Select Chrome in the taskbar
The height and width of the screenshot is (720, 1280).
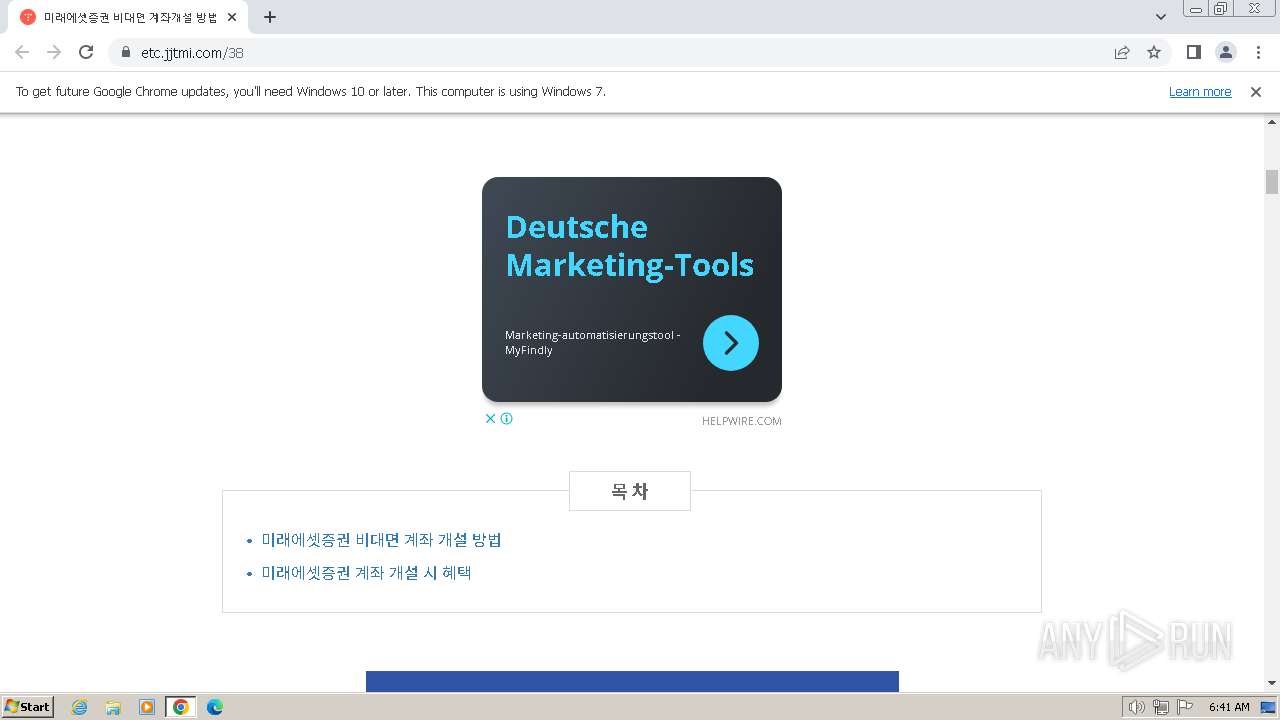click(181, 707)
